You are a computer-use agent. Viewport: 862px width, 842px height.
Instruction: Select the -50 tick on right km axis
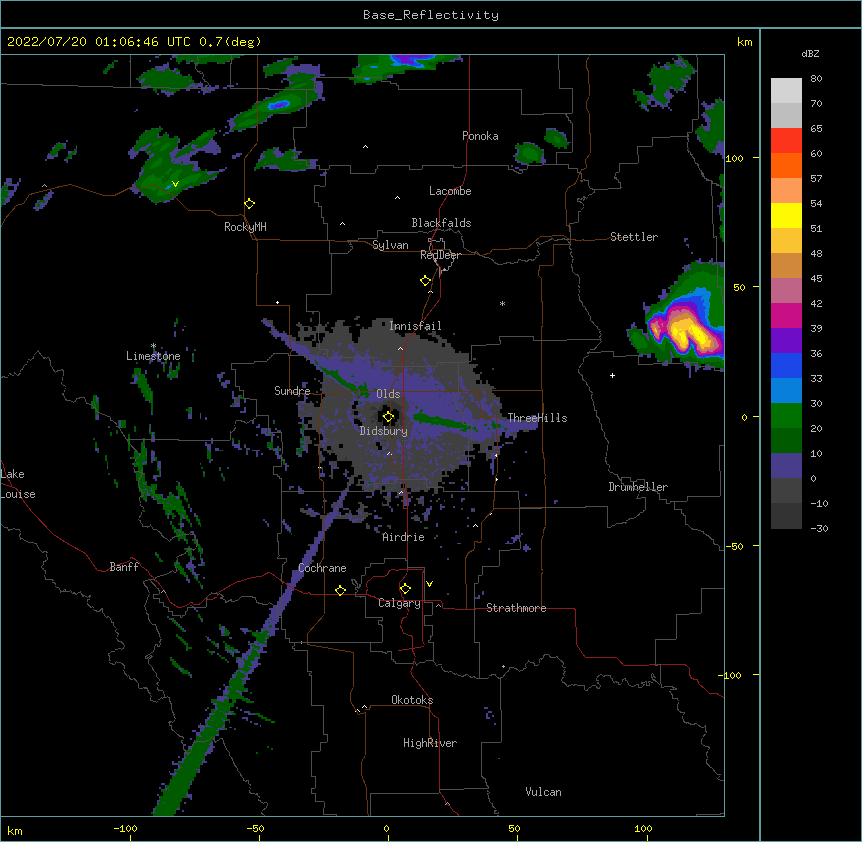[x=734, y=546]
